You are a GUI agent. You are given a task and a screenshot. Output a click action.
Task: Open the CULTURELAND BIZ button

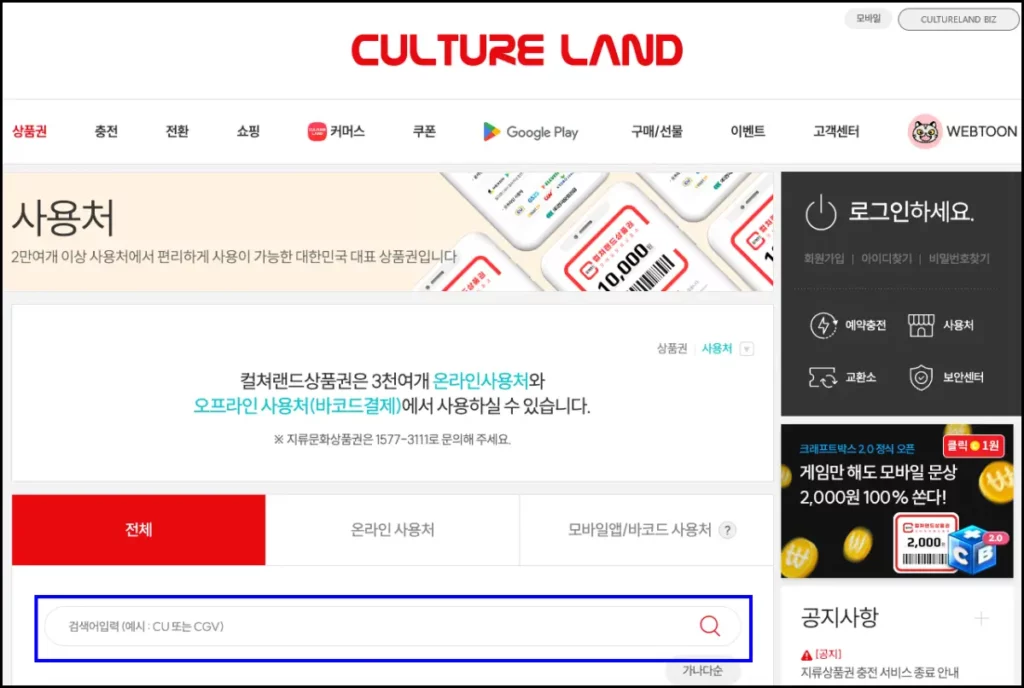957,18
